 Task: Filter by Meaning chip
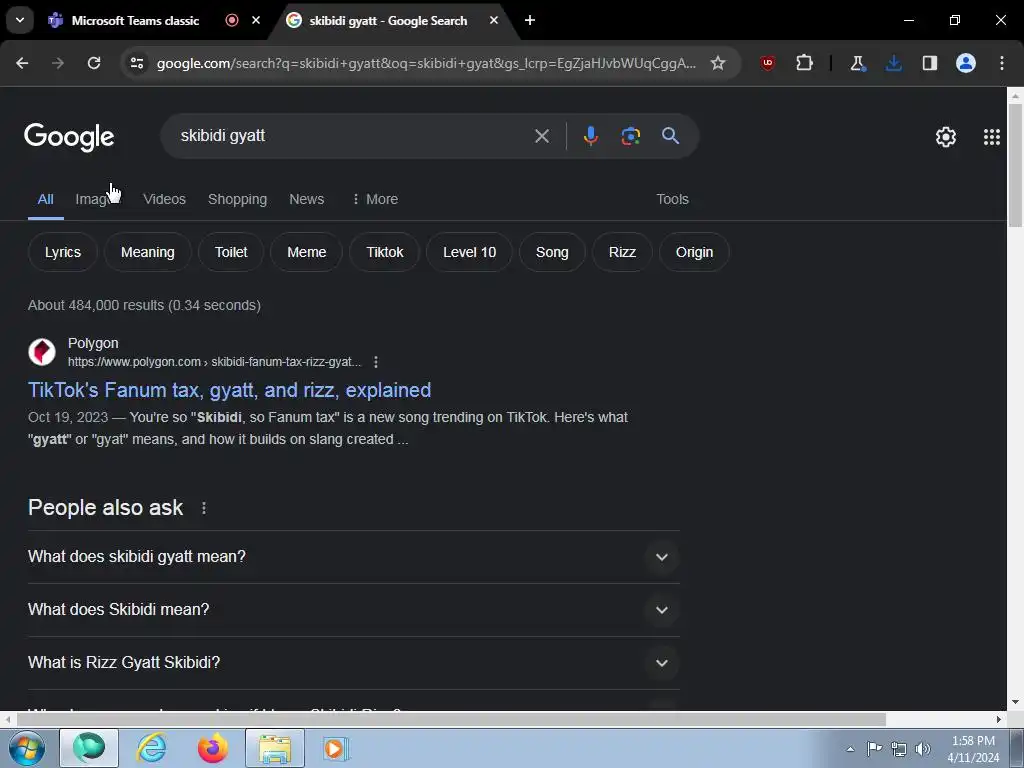click(x=148, y=252)
